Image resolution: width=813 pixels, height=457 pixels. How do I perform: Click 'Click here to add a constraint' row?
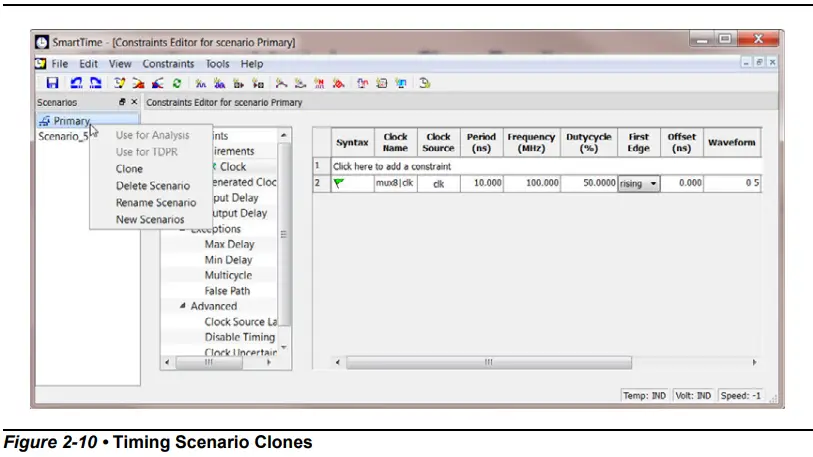click(x=546, y=167)
